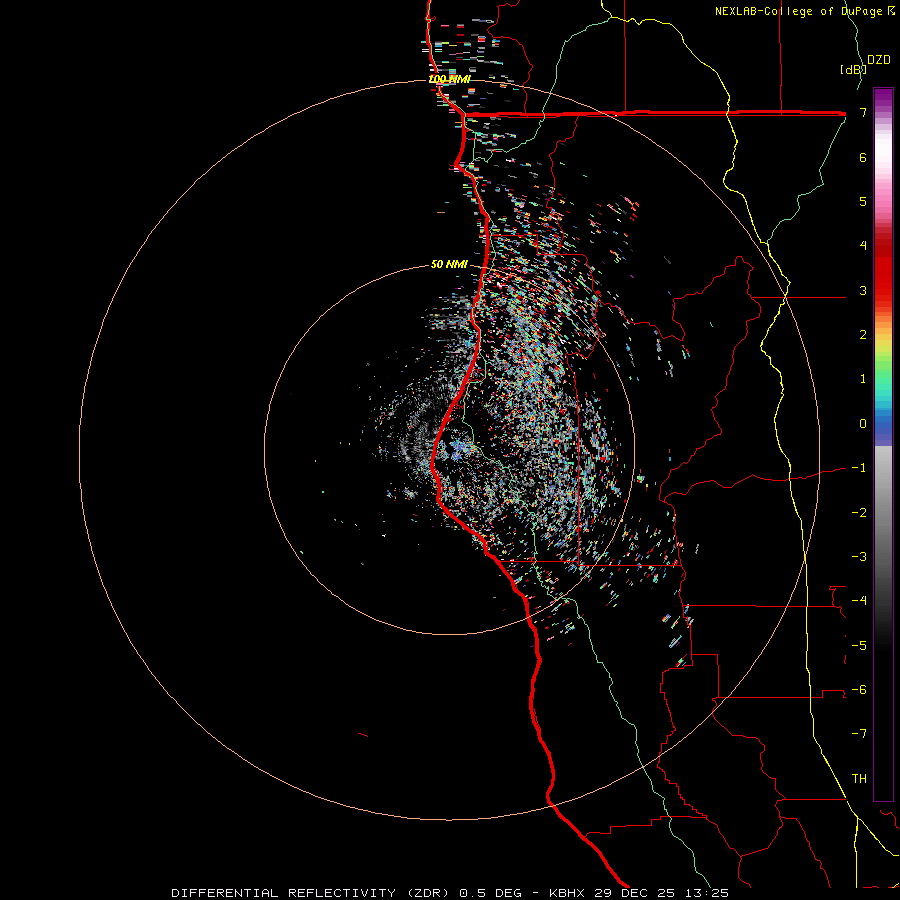
Task: Click the 2 dB value on color scale
Action: (x=863, y=334)
